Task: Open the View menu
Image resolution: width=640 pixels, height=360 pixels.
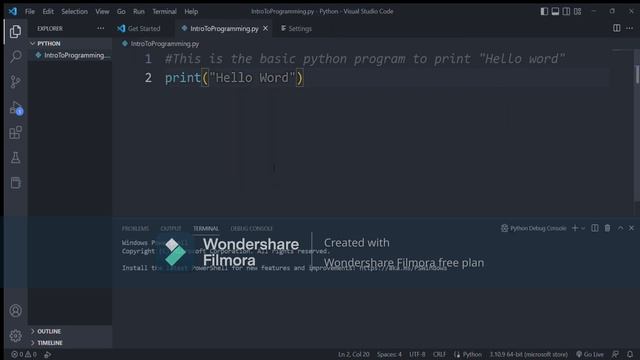Action: 102,11
